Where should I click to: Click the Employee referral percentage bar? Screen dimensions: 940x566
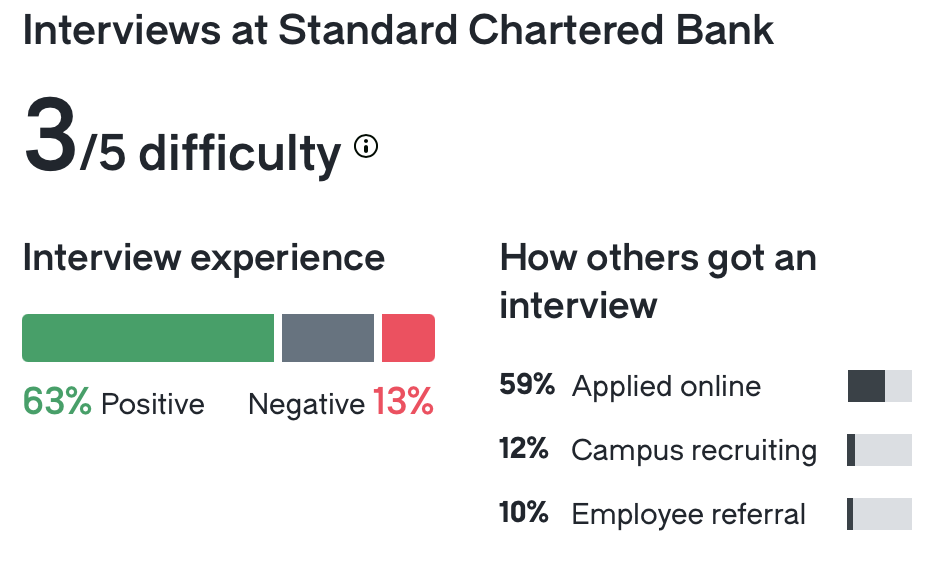[x=880, y=514]
